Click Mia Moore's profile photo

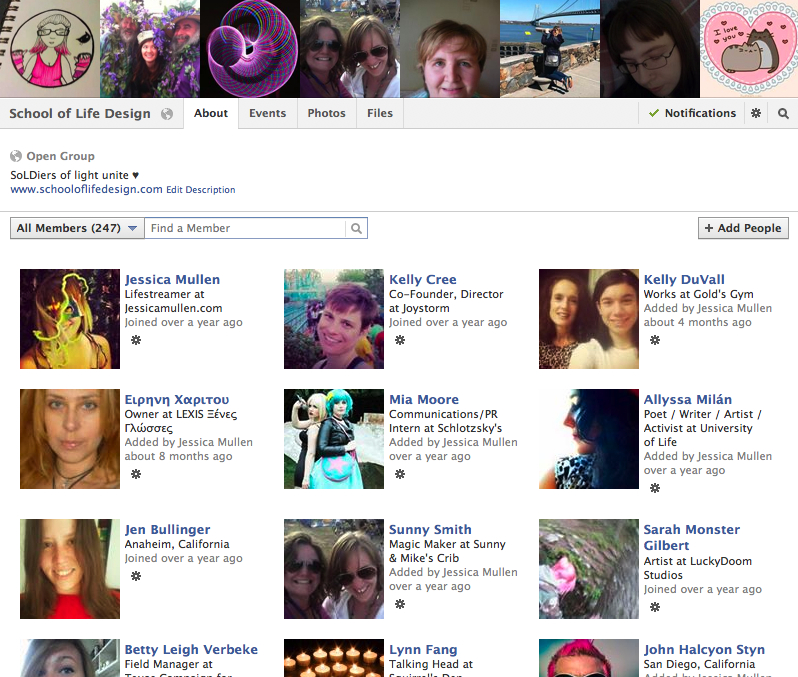coord(334,439)
